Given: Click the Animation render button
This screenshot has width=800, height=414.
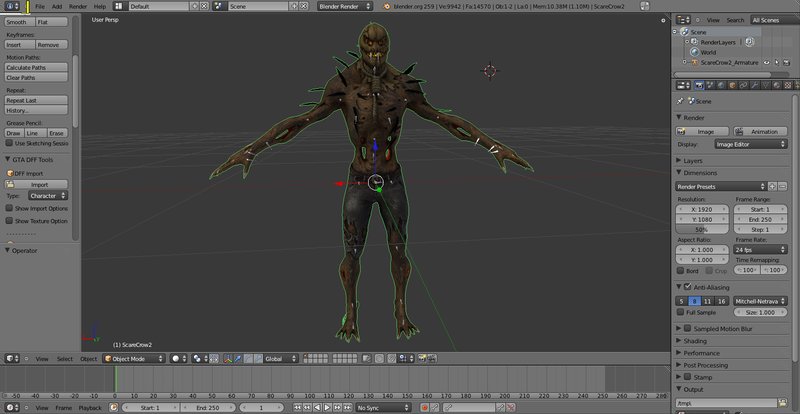Looking at the screenshot, I should (x=760, y=131).
